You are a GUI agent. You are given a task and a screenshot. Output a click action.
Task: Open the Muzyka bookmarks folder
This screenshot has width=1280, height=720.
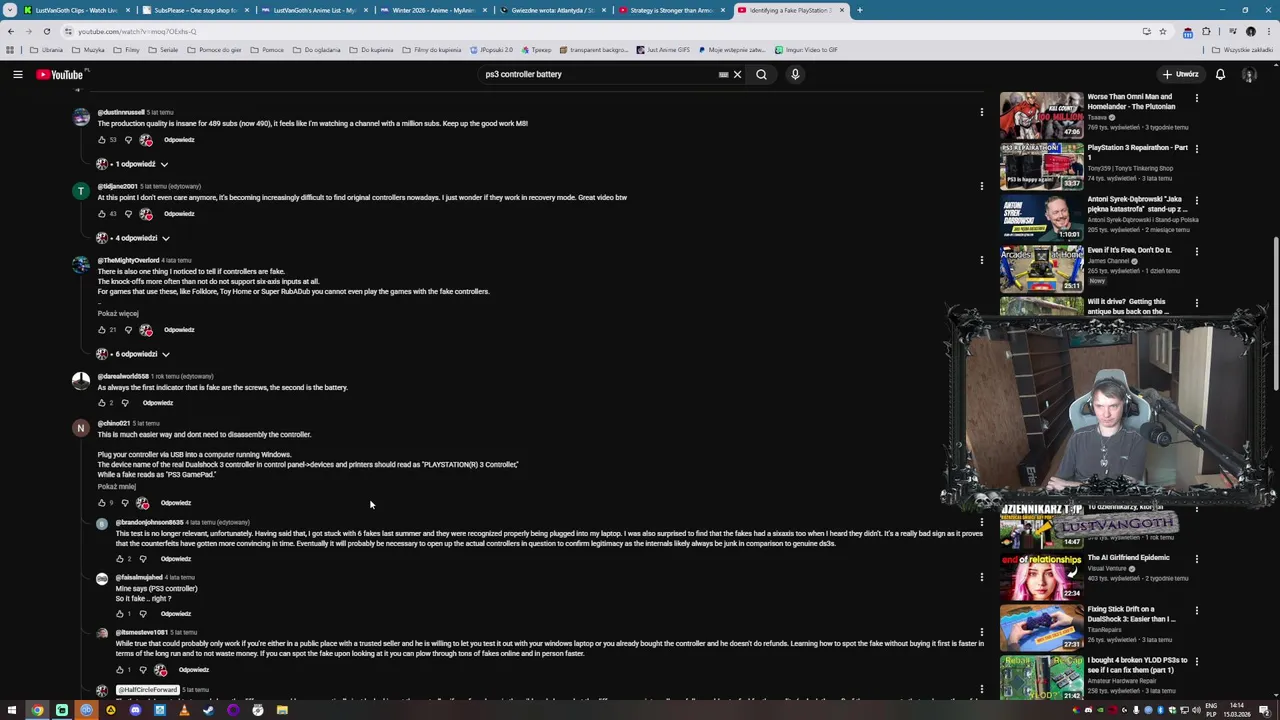[x=88, y=50]
